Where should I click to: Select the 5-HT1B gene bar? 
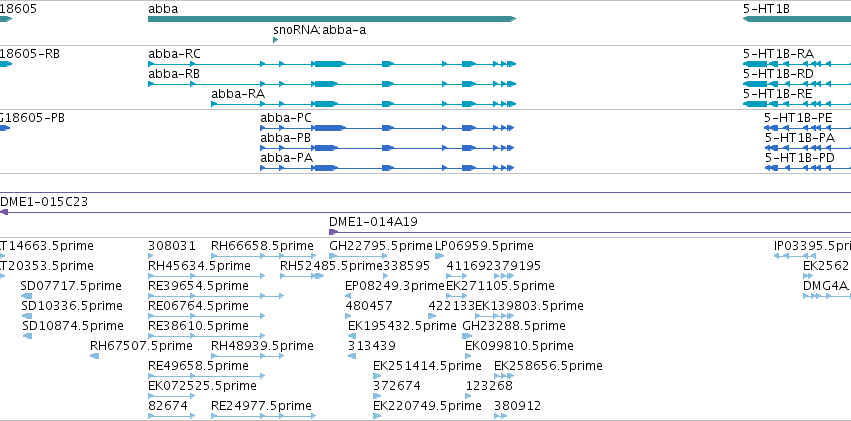pos(797,19)
